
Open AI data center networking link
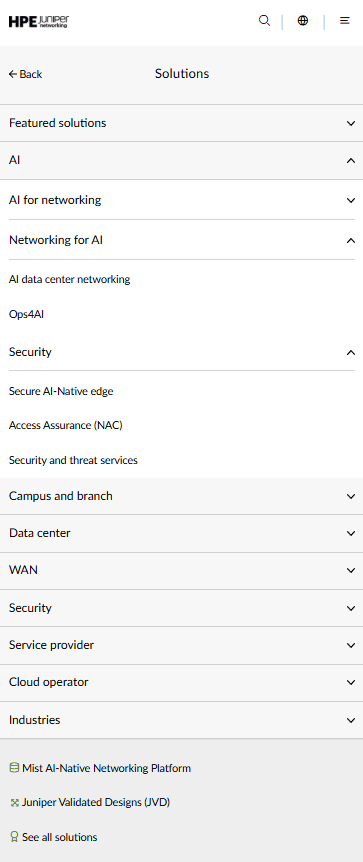69,279
